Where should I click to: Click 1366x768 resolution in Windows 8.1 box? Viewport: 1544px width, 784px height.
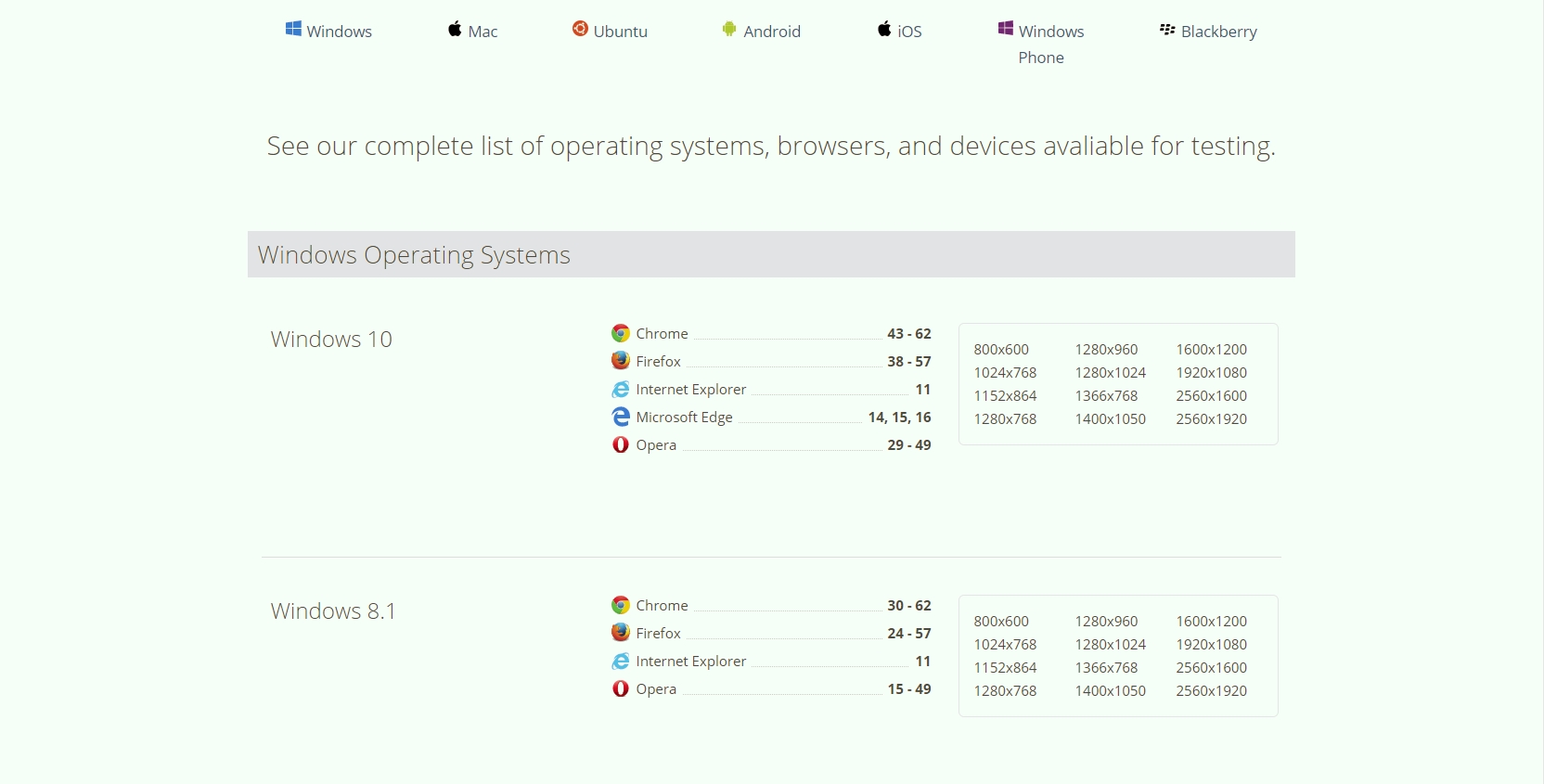click(x=1106, y=668)
